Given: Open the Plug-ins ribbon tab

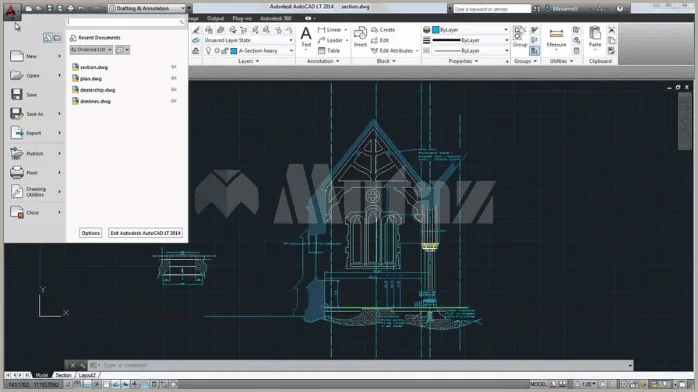Looking at the screenshot, I should [x=242, y=18].
